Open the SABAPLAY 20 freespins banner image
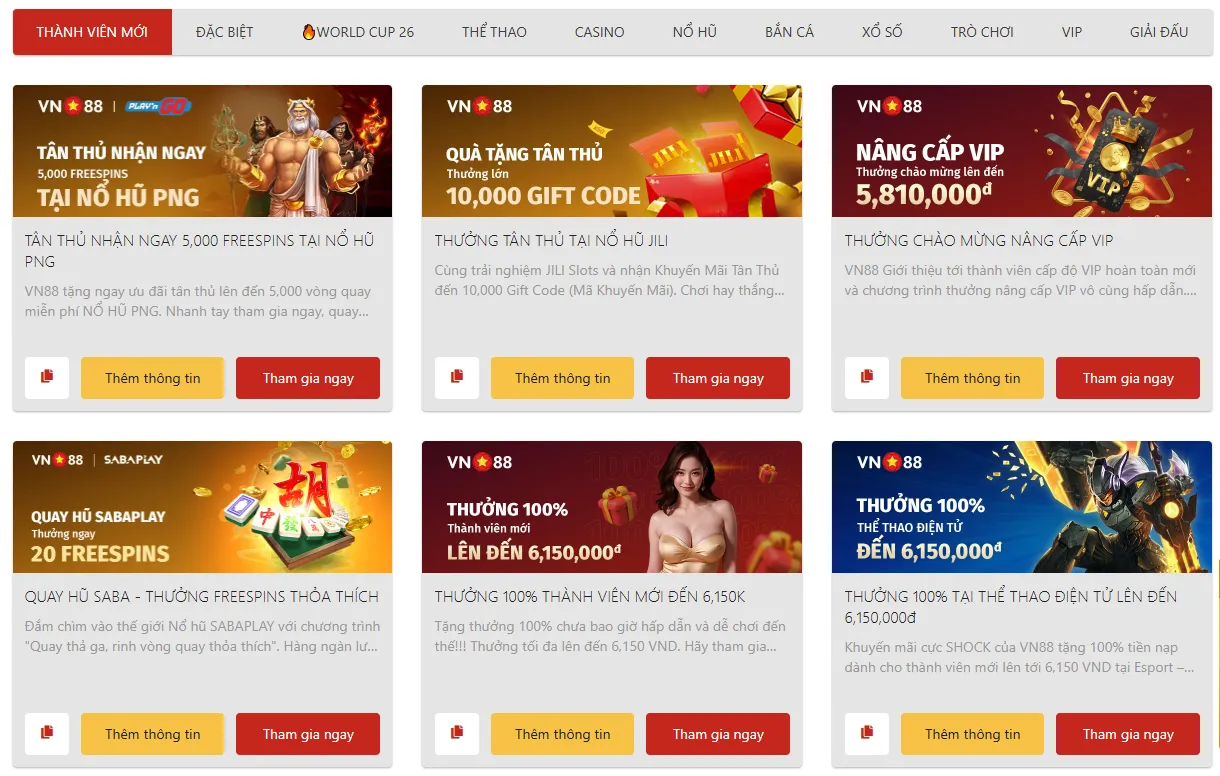Viewport: 1220px width, 776px height. [x=202, y=507]
